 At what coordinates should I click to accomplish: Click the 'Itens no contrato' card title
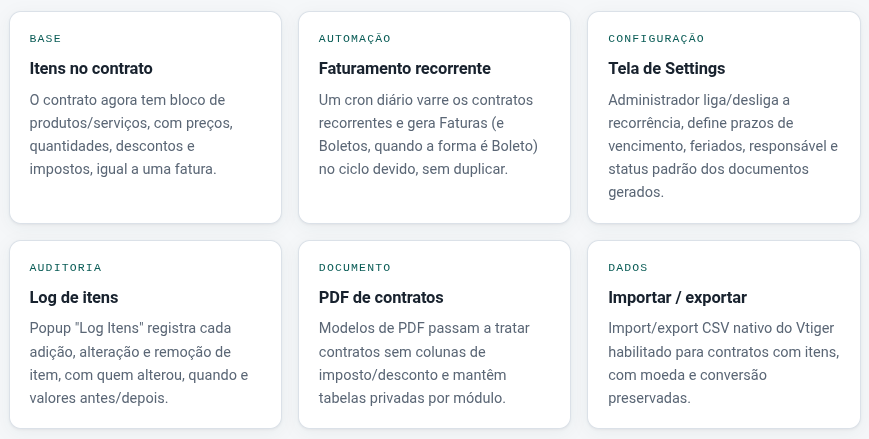coord(91,68)
